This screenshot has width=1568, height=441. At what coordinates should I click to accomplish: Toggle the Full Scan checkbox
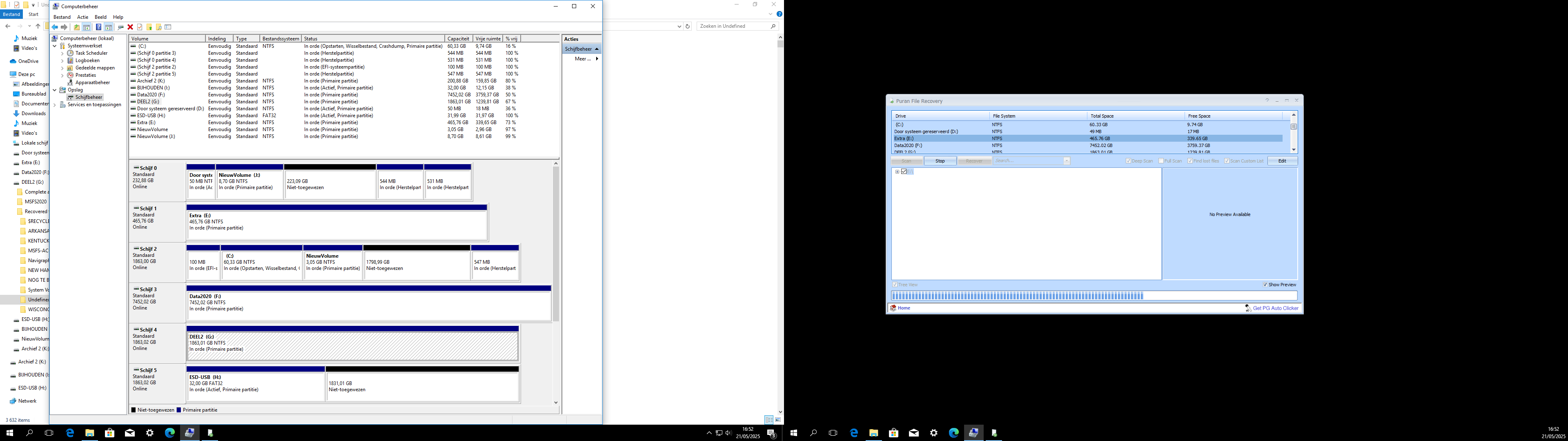coord(1161,161)
